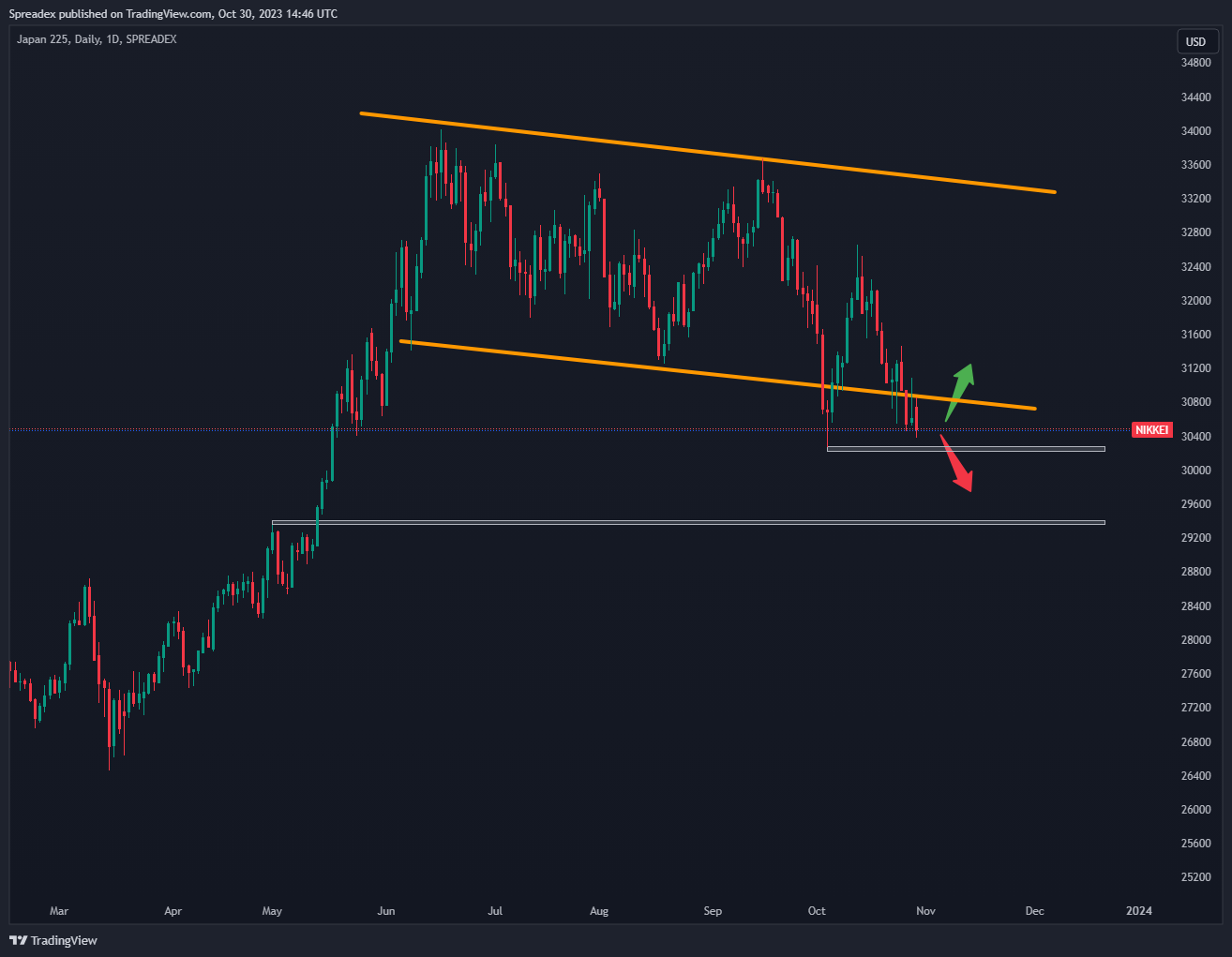The width and height of the screenshot is (1232, 957).
Task: Click the Aug label on time axis
Action: [599, 911]
